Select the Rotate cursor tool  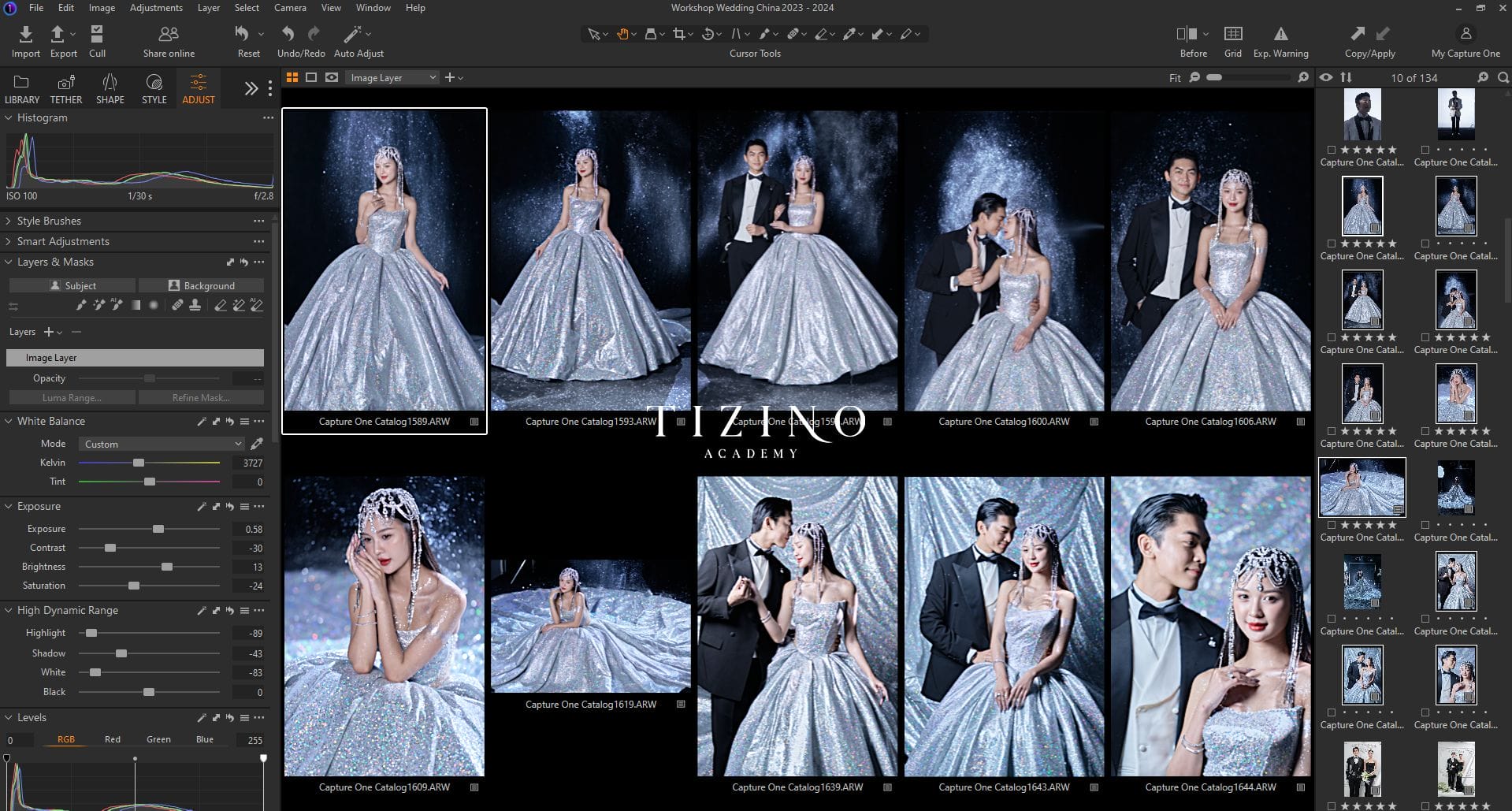(x=708, y=34)
